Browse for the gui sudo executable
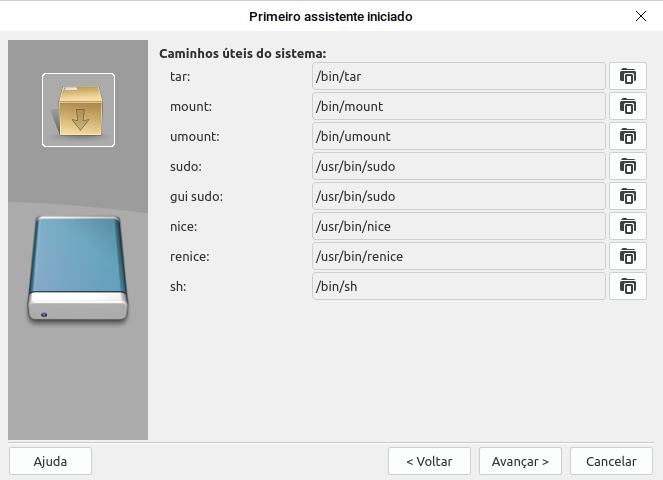The image size is (663, 480). coord(627,196)
